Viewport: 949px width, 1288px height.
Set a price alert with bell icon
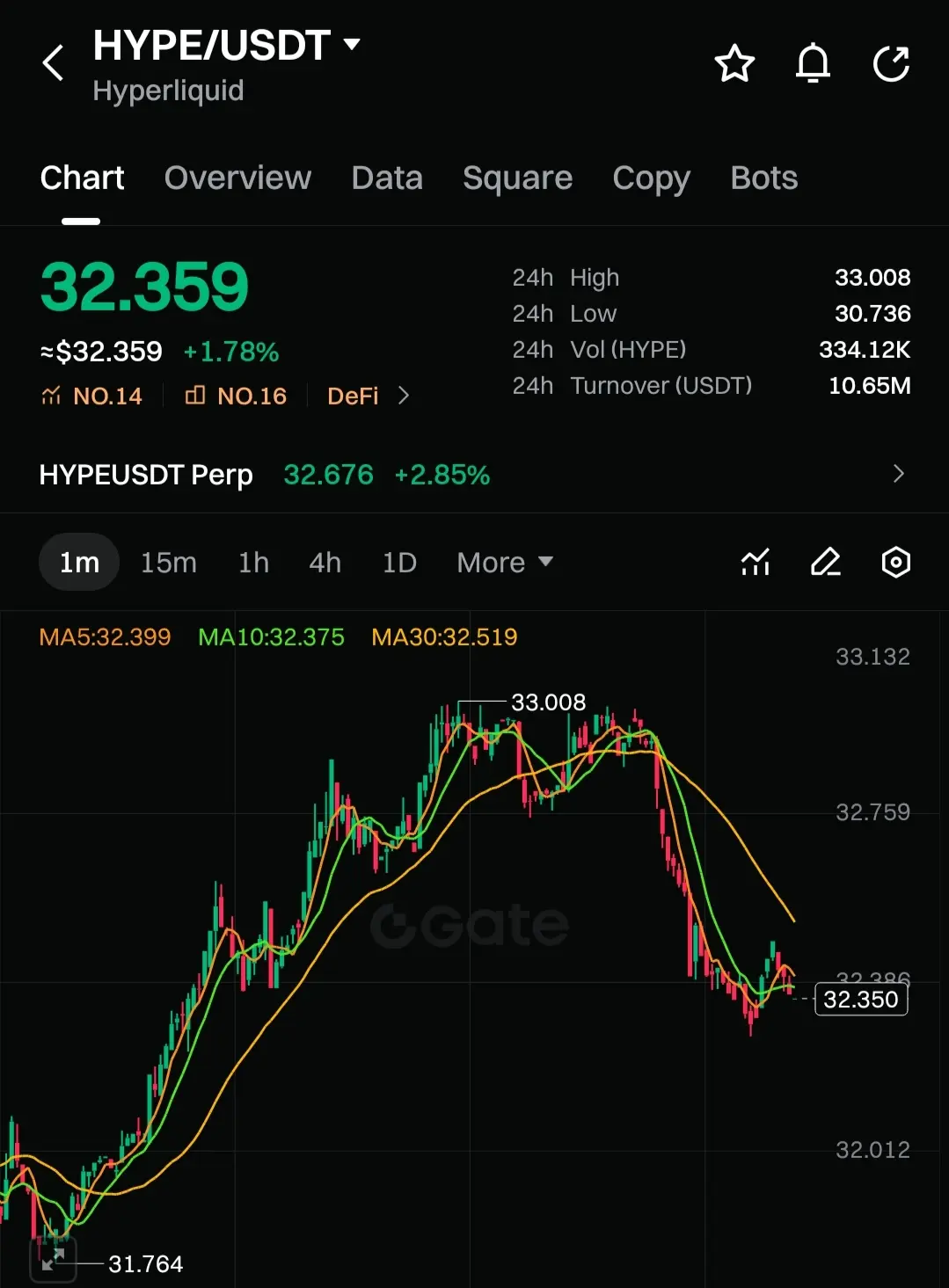click(813, 63)
